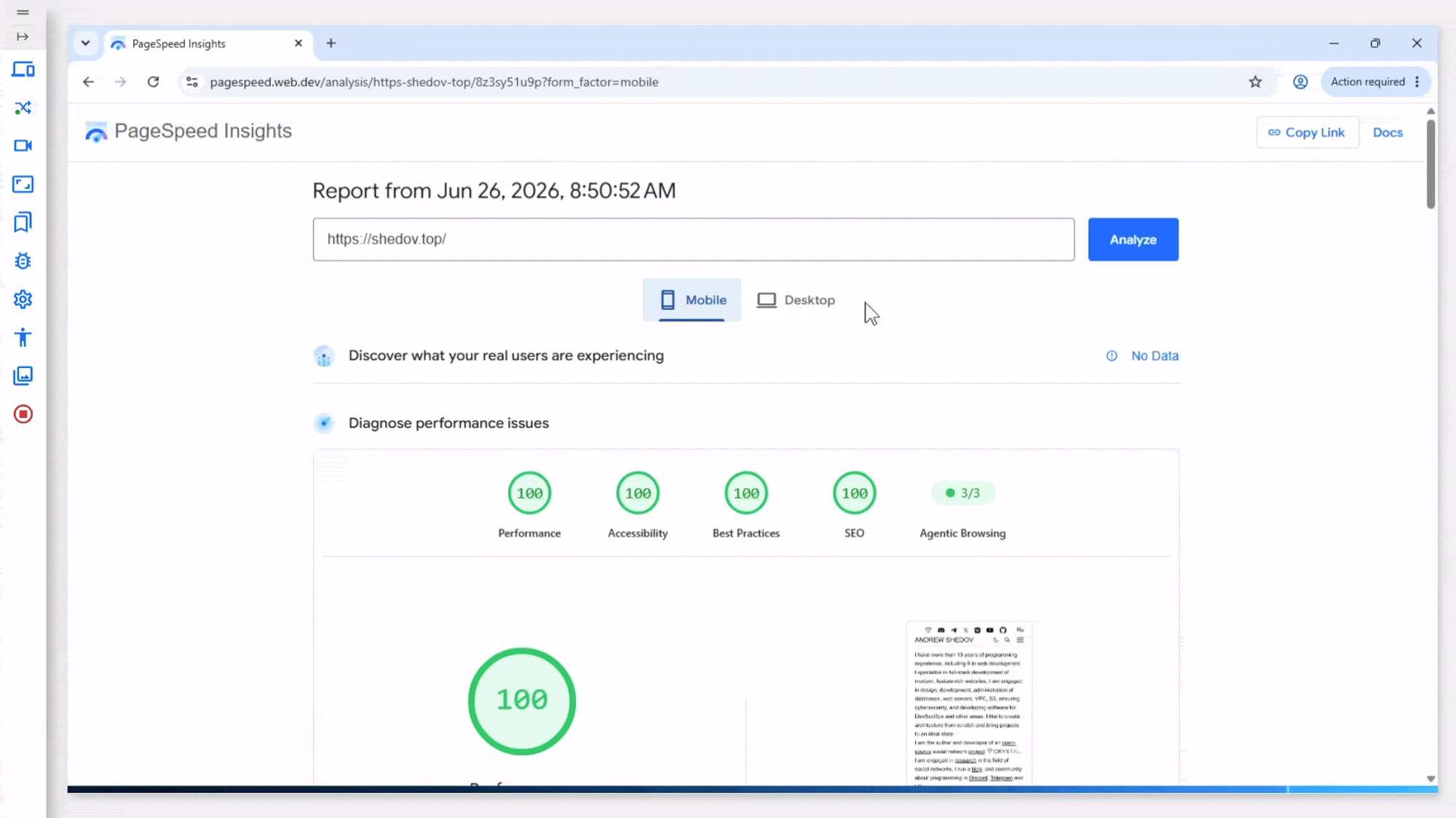
Task: Select the PageSpeed Insights browser tab
Action: point(208,44)
